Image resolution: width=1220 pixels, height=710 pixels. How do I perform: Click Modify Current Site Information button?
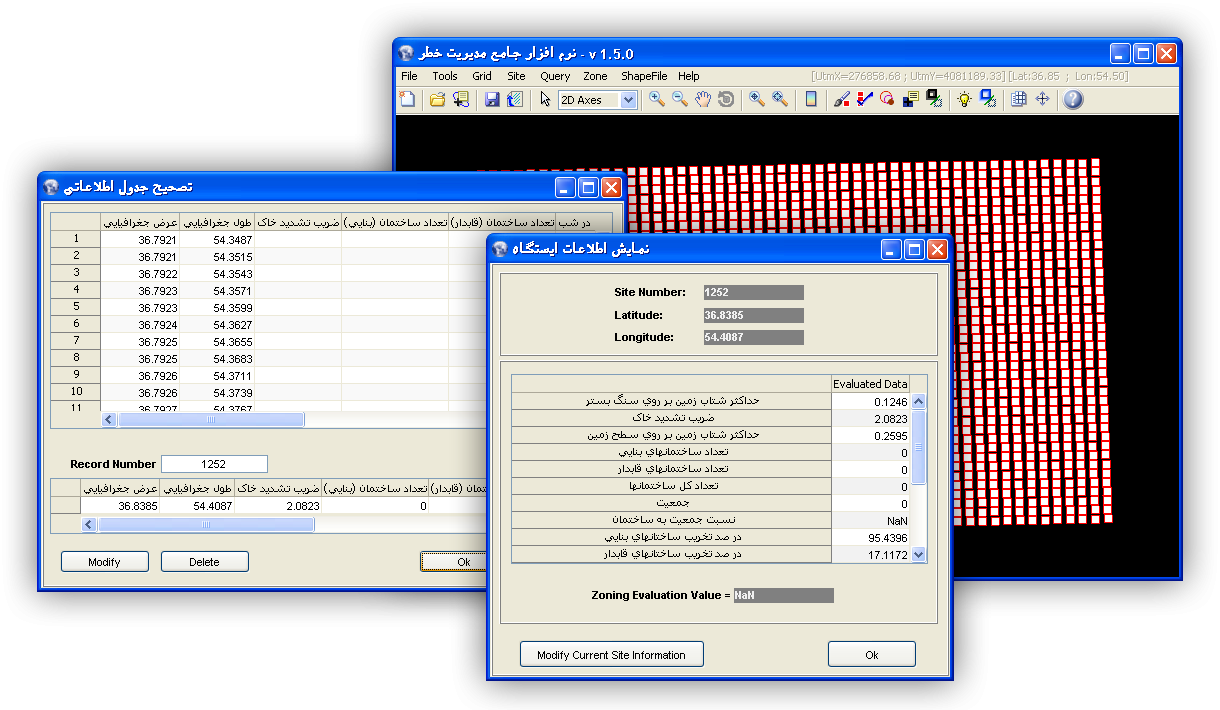pos(611,655)
